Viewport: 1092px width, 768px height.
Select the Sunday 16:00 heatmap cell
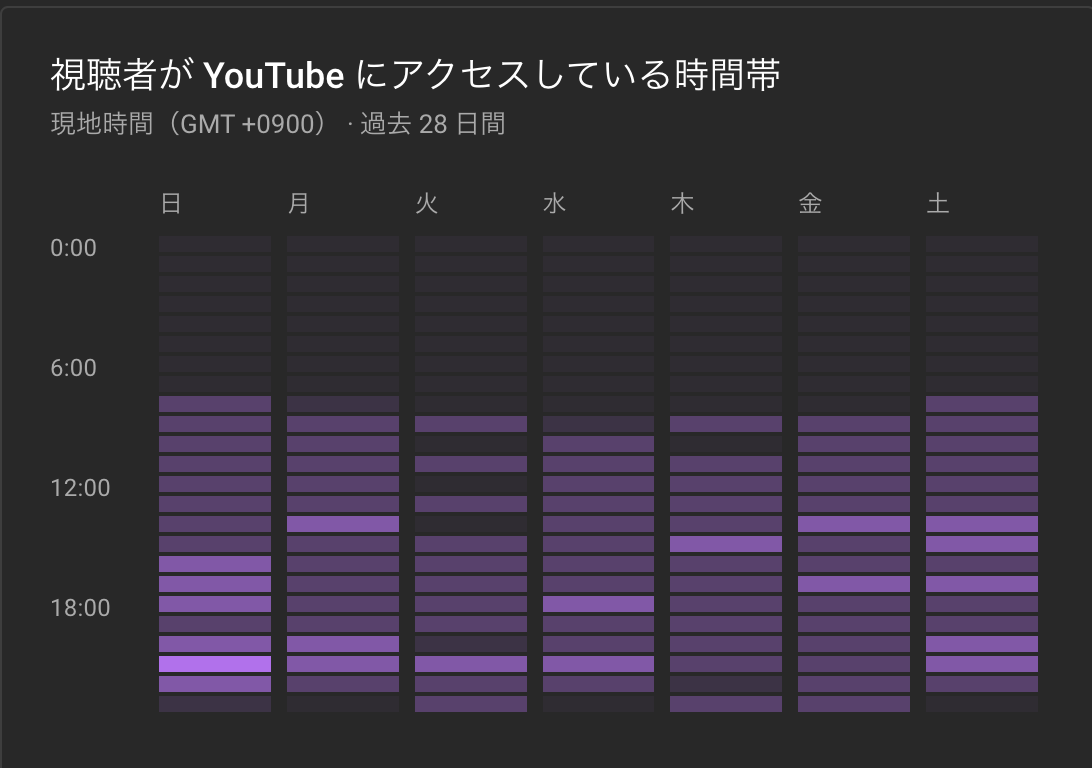(215, 563)
